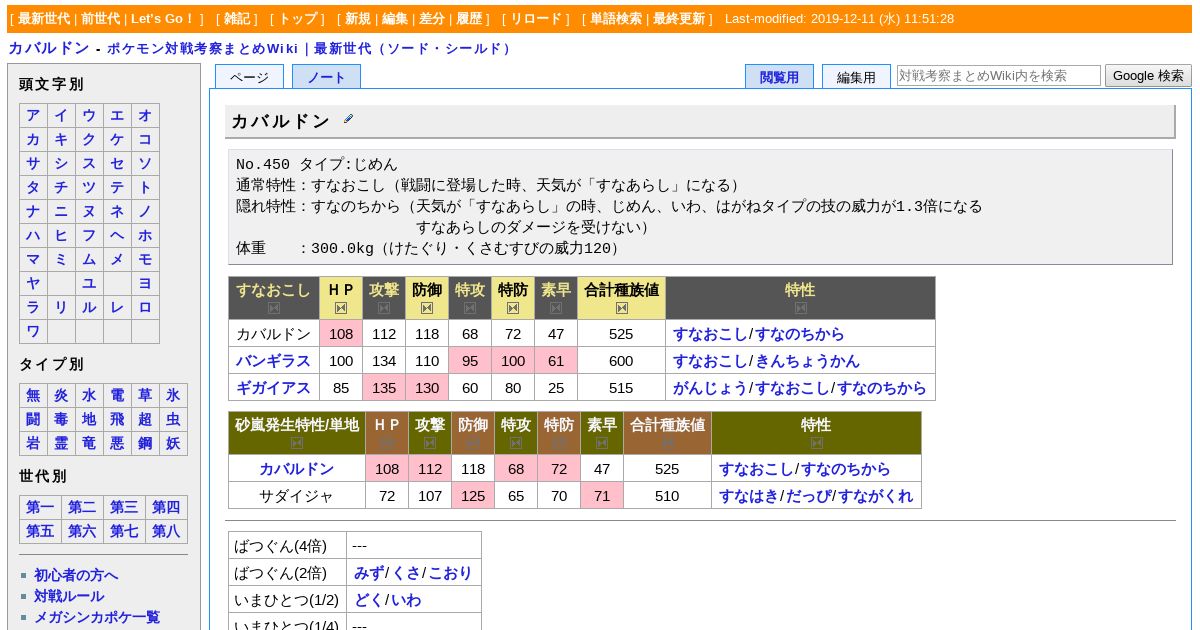The height and width of the screenshot is (630, 1200).
Task: Sort 砂嵐発生特性/単地 table by name column icon
Action: pos(297,443)
